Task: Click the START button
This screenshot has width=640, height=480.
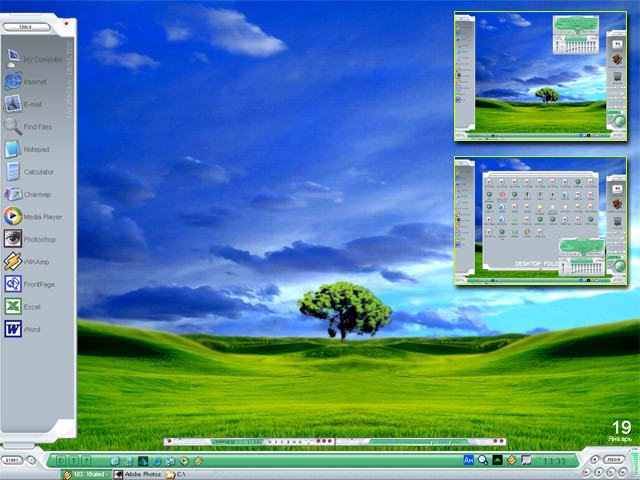Action: tap(12, 460)
